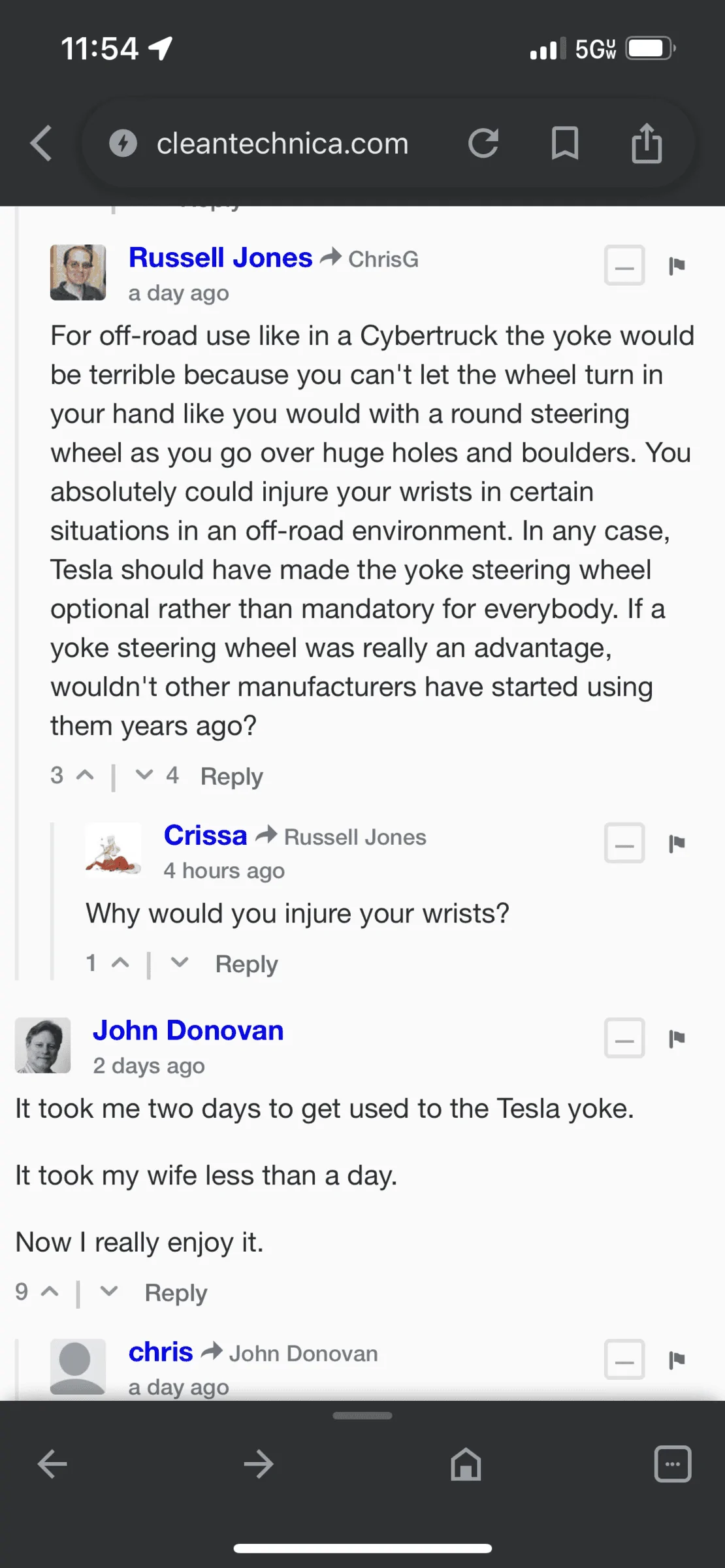Share the page via the share icon
725x1568 pixels.
tap(646, 143)
